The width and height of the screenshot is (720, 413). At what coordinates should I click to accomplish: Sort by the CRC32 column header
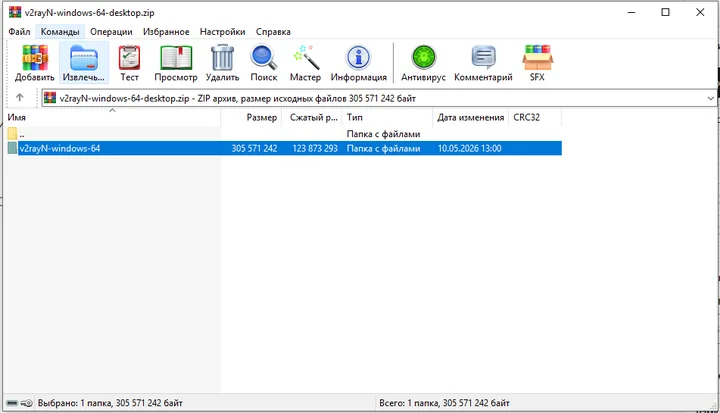[x=534, y=118]
